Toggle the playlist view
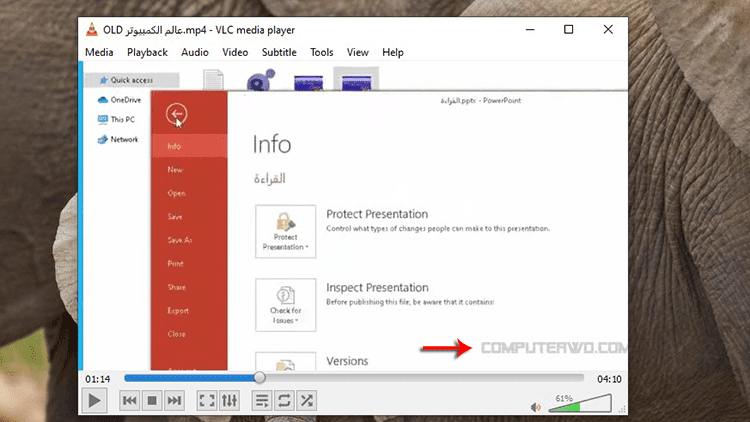 [262, 400]
